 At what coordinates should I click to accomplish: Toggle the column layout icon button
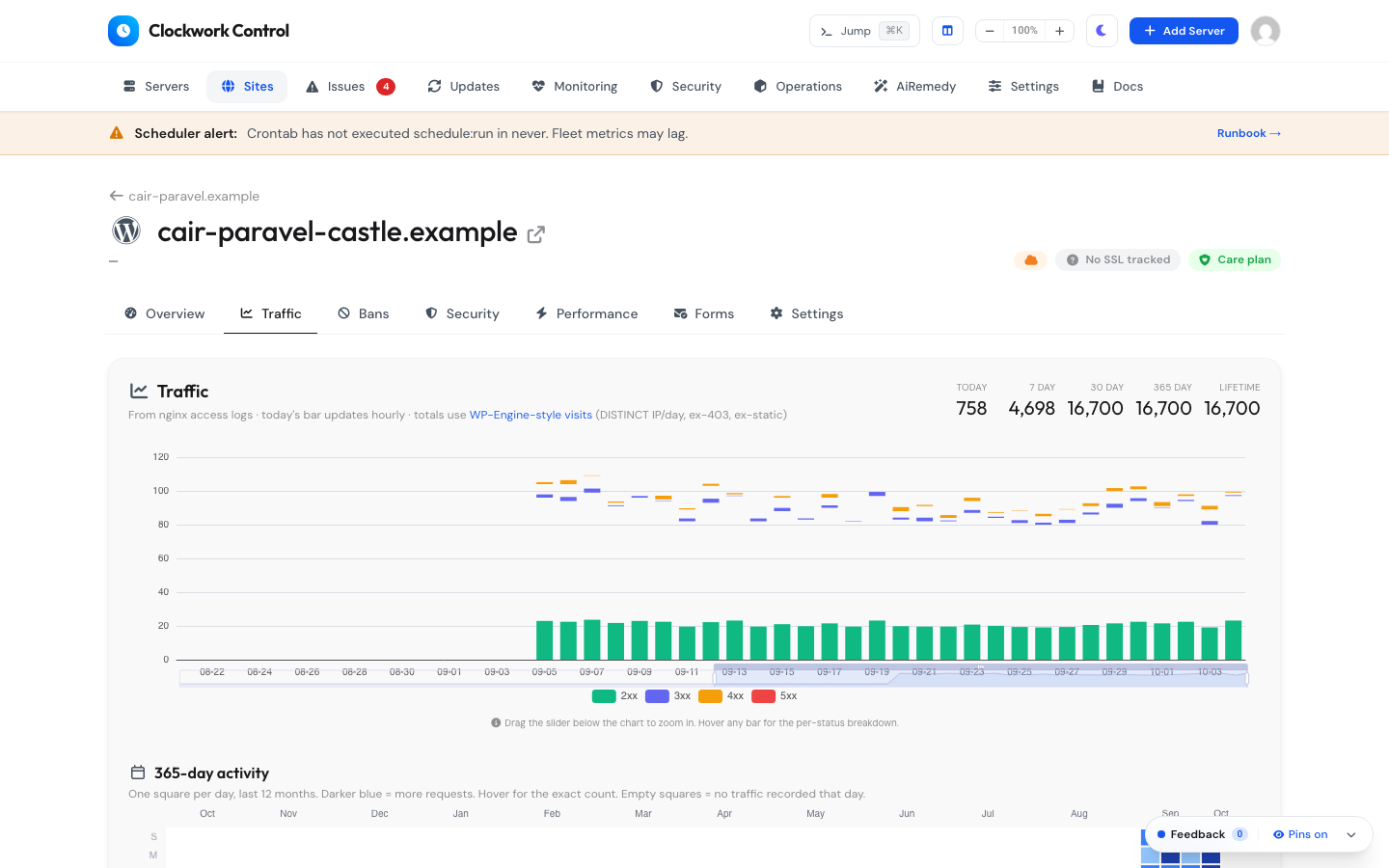pos(947,31)
